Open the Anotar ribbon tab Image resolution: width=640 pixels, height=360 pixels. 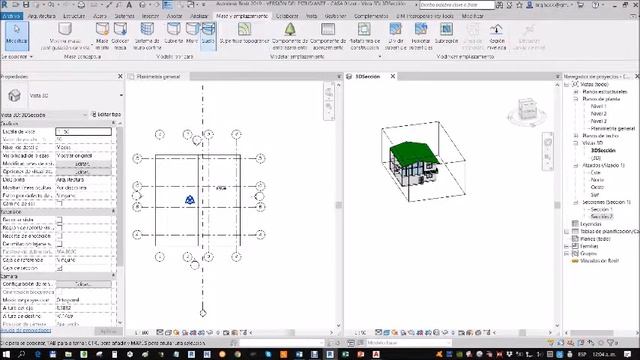click(x=174, y=16)
